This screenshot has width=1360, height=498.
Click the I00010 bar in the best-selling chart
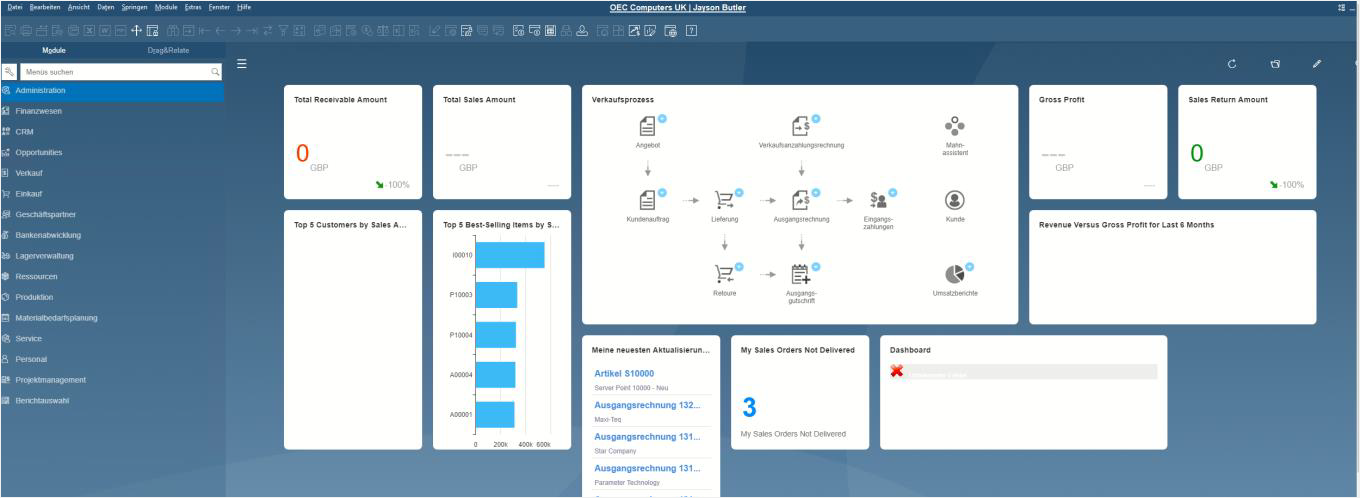coord(510,255)
